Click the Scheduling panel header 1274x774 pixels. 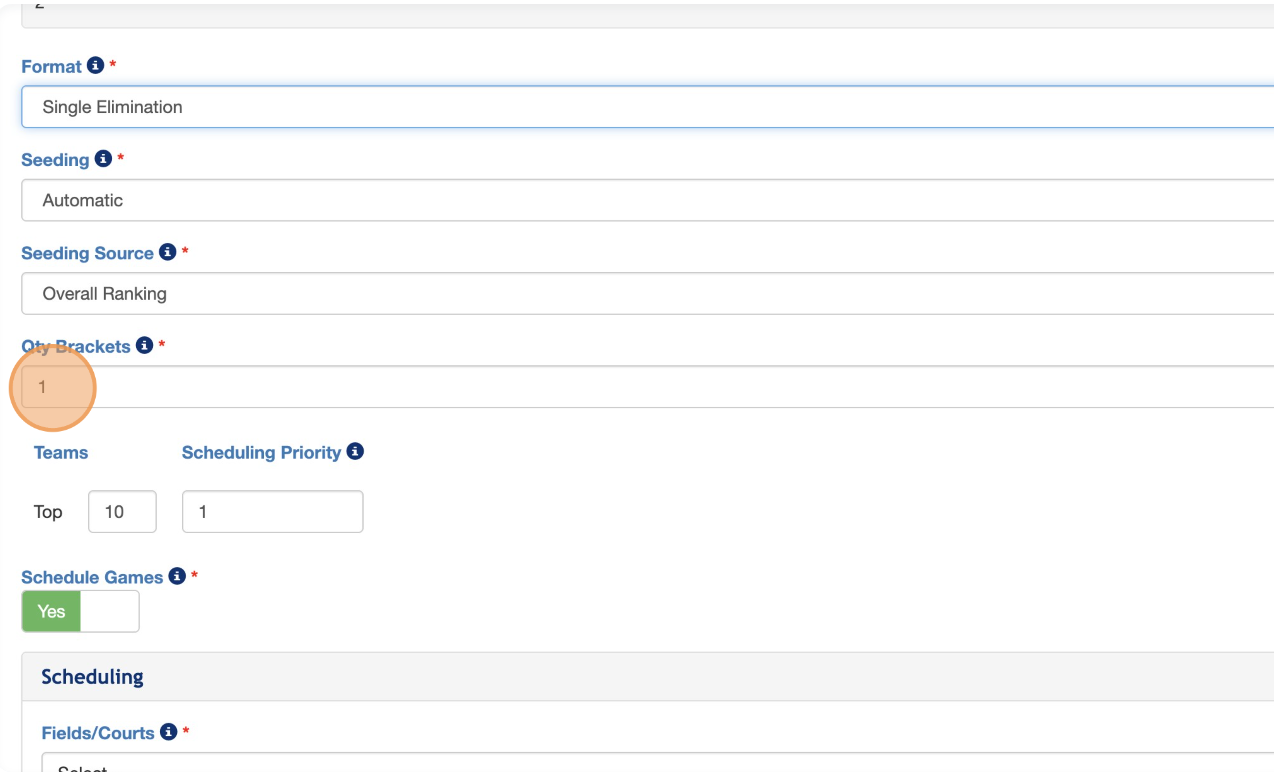click(x=92, y=677)
